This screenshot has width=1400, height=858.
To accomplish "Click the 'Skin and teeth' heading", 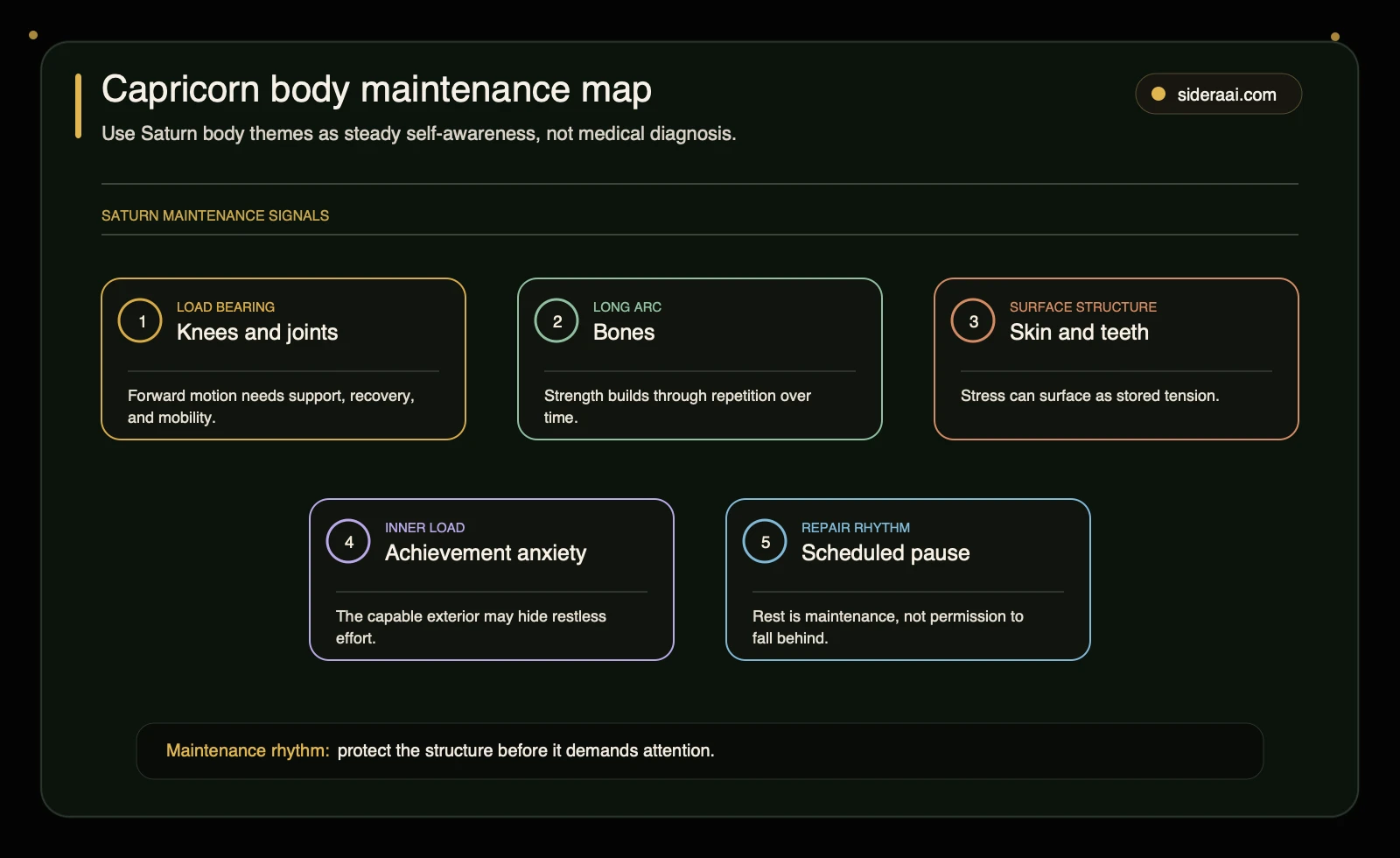I will tap(1079, 332).
